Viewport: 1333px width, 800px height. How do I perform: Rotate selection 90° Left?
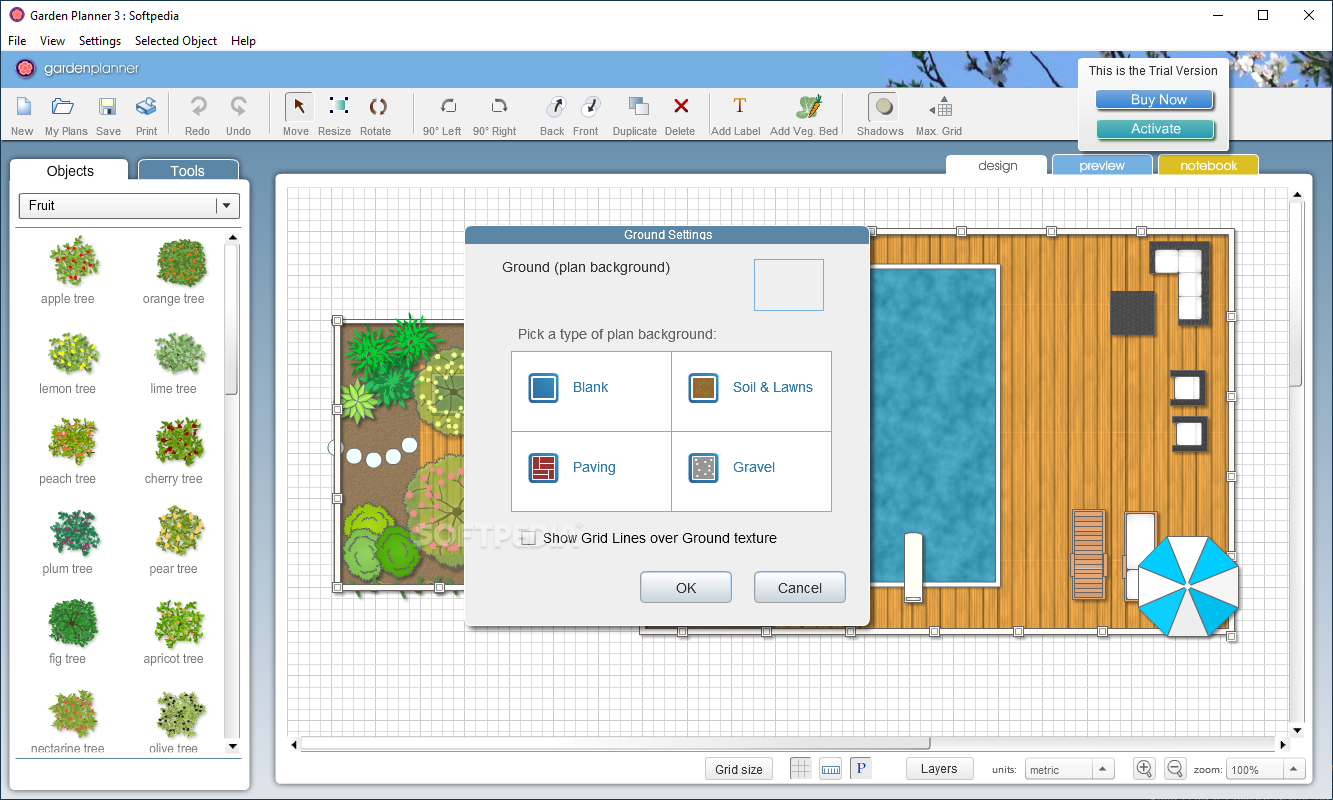[x=448, y=106]
